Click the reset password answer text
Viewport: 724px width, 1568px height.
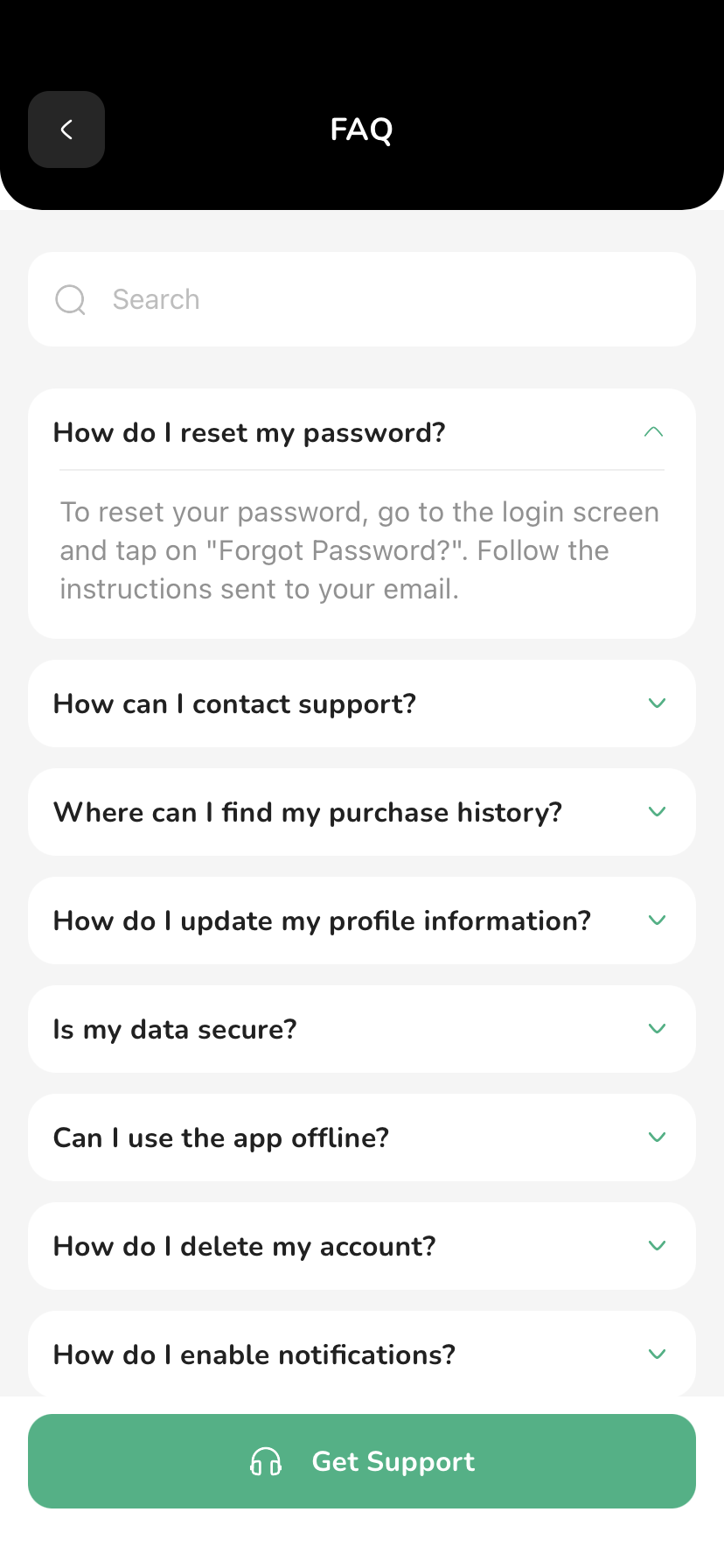click(359, 550)
